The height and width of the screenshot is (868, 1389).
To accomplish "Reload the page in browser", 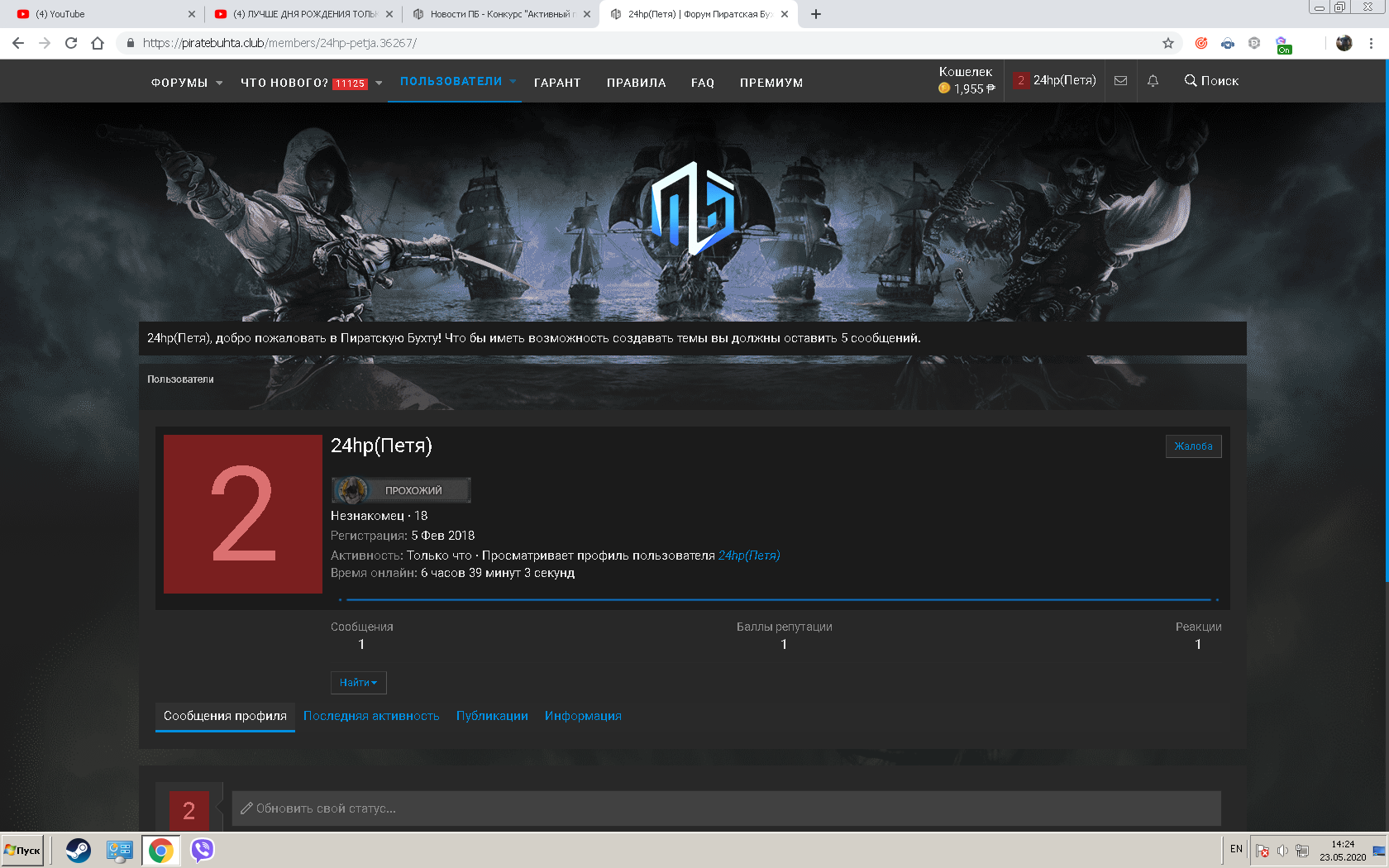I will coord(71,43).
